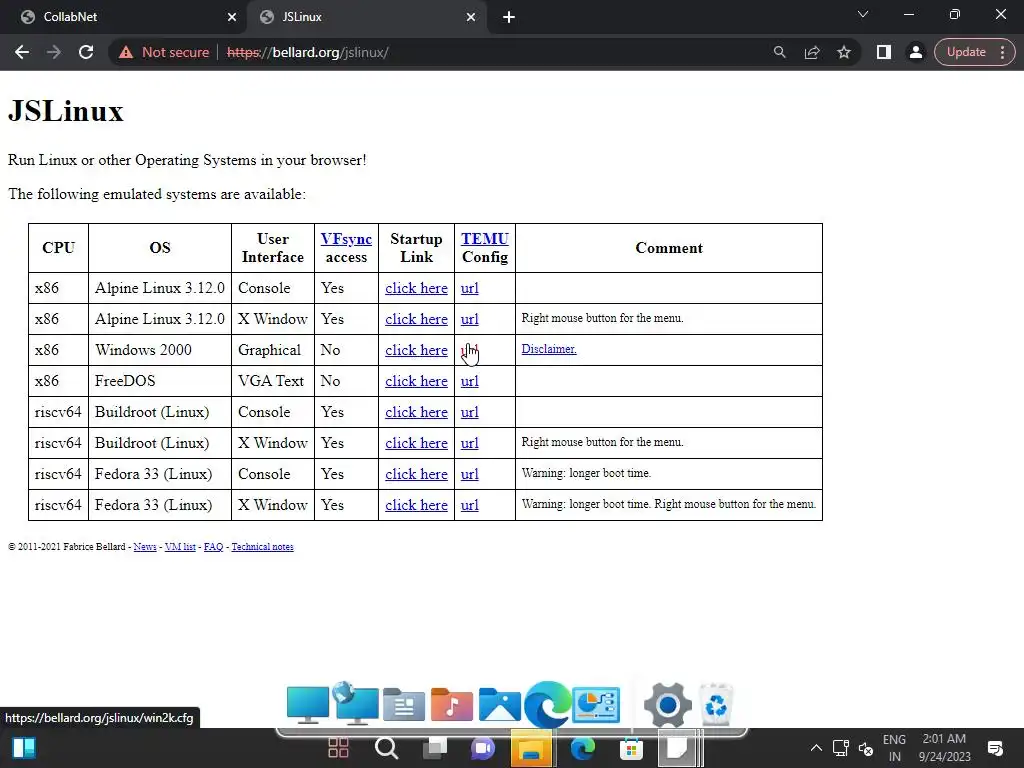Open the FAQ footer link
This screenshot has width=1024, height=768.
click(x=214, y=547)
